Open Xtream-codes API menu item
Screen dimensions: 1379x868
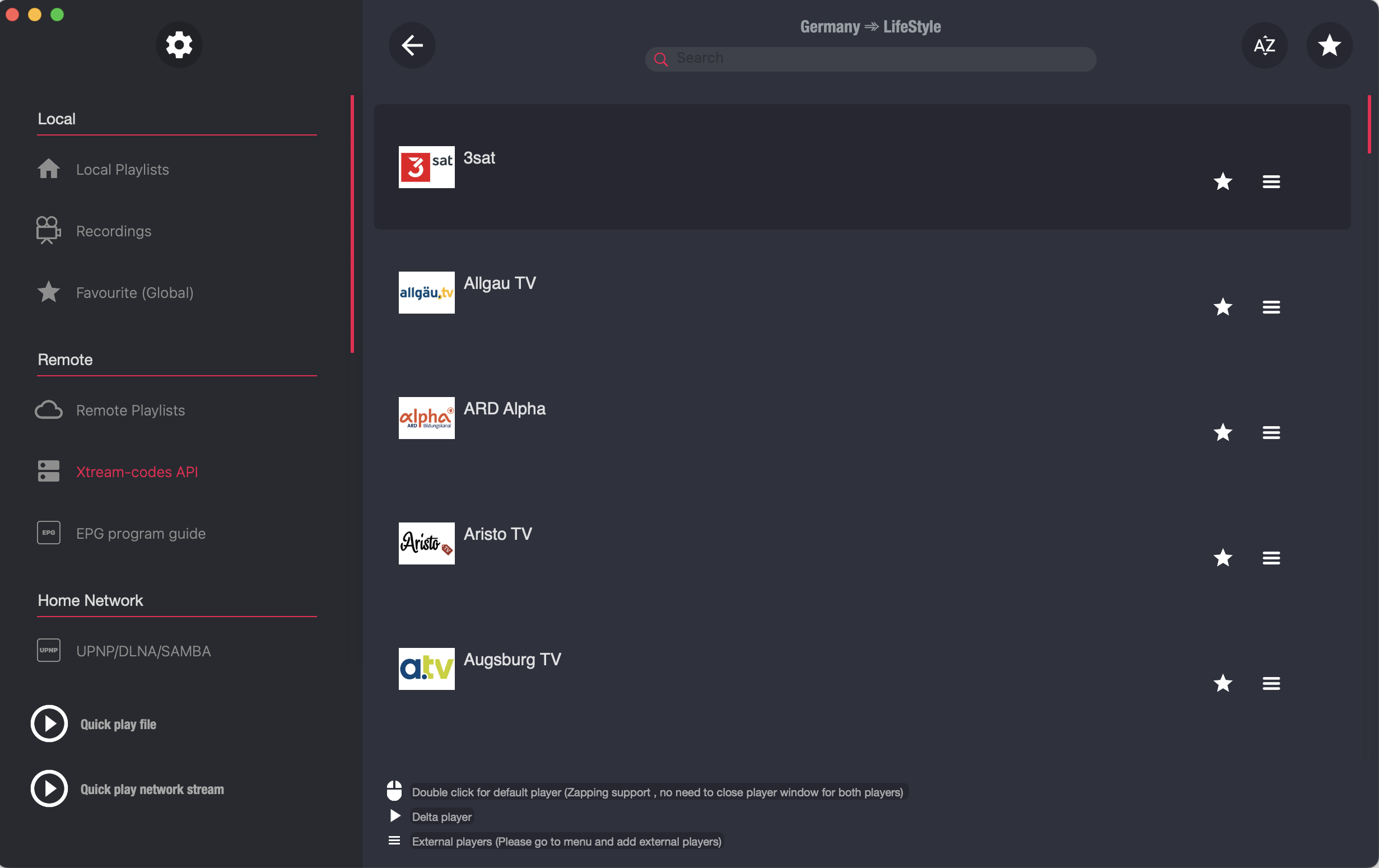click(x=137, y=472)
